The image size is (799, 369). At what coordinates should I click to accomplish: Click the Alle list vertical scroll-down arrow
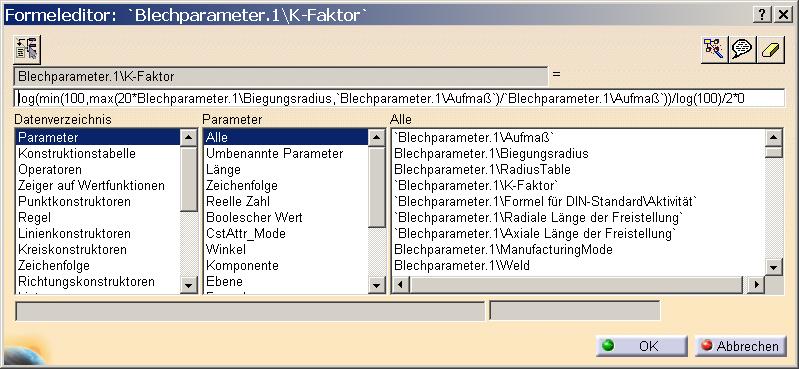774,267
